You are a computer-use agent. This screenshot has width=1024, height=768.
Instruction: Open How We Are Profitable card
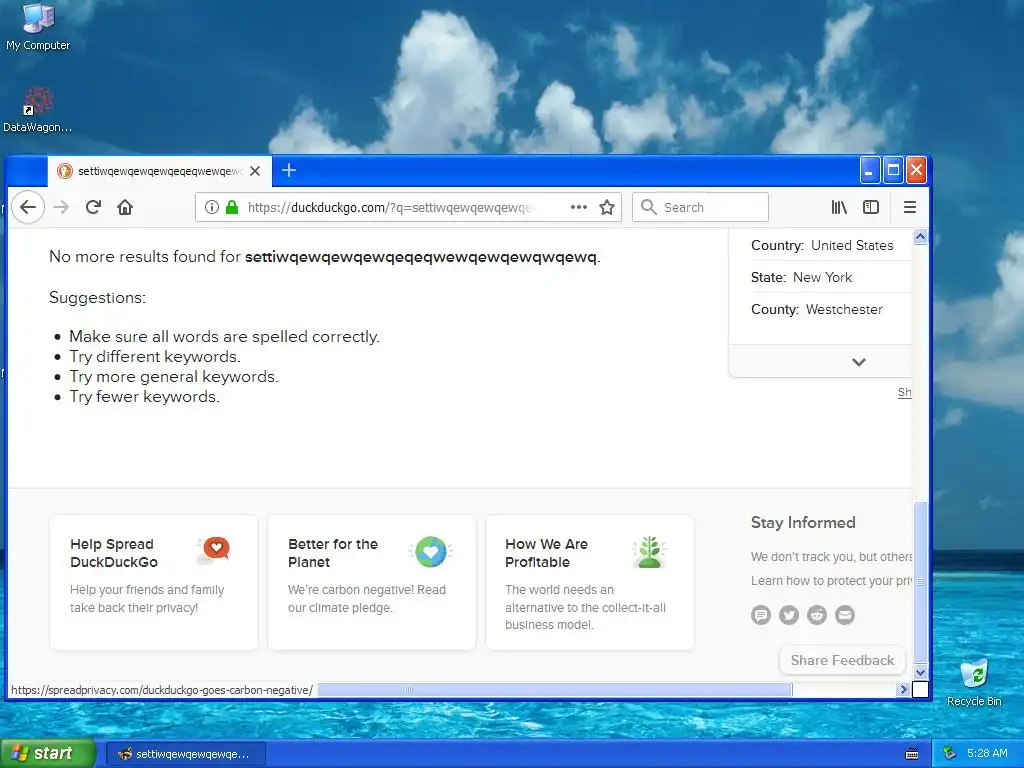pyautogui.click(x=590, y=582)
